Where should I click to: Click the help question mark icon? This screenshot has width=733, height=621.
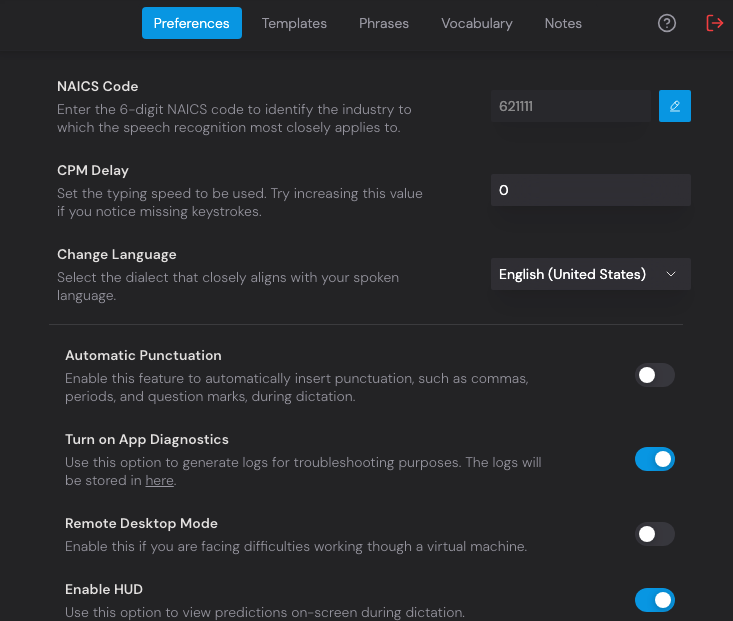click(x=667, y=23)
